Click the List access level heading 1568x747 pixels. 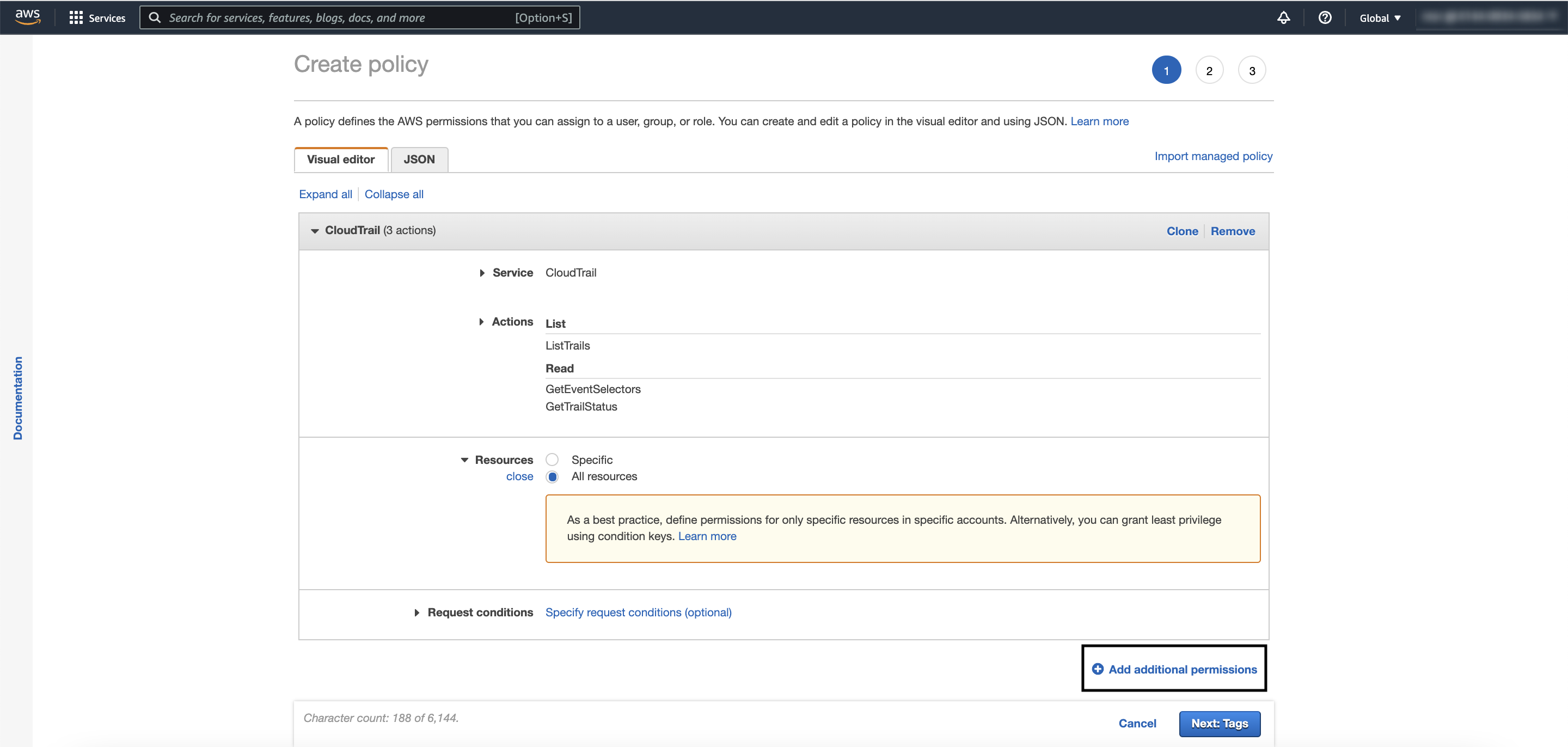[x=555, y=324]
